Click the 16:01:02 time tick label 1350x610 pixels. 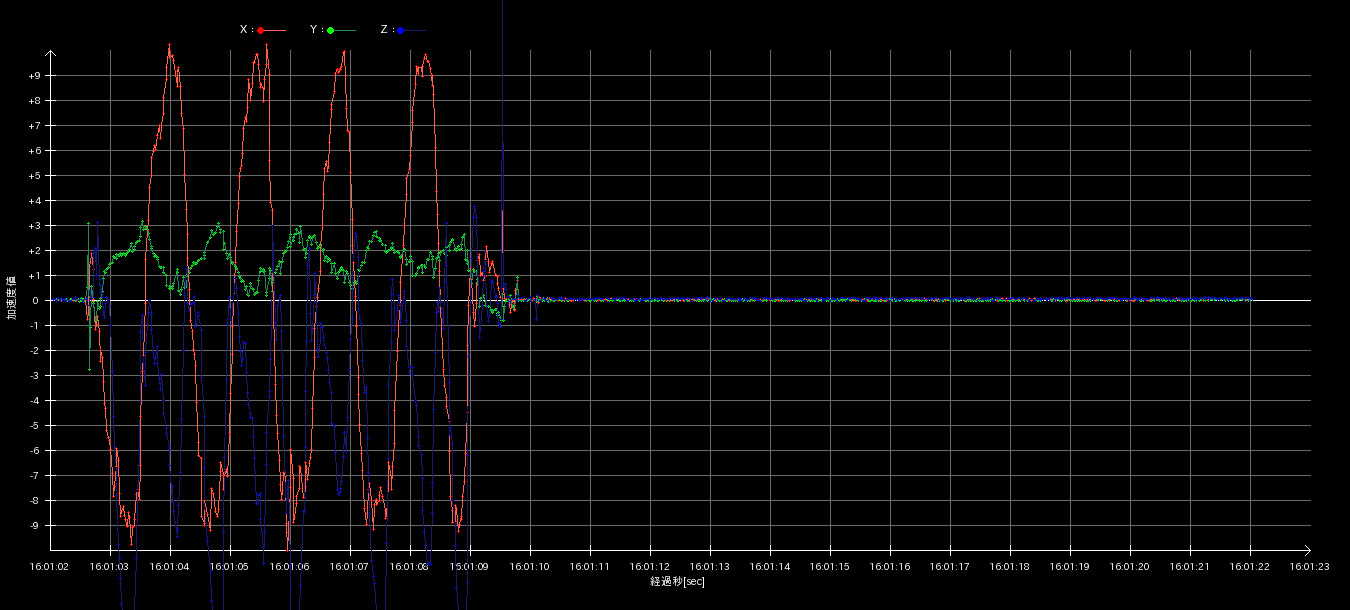(x=50, y=567)
